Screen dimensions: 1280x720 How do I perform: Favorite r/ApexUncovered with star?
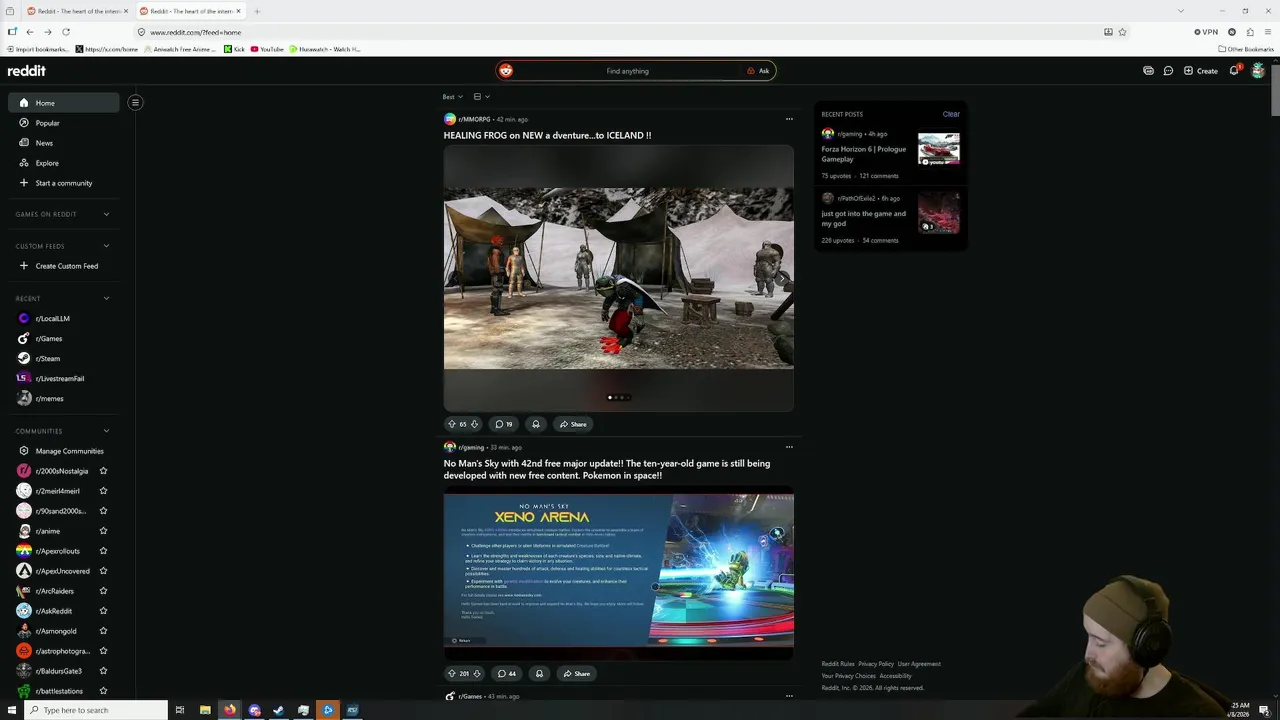[x=103, y=571]
